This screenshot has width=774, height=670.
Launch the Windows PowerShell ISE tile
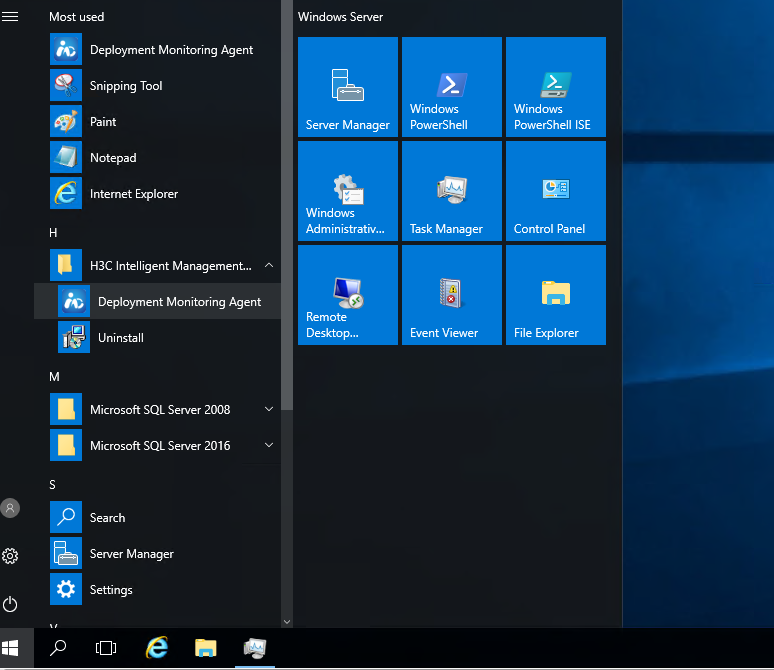coord(556,87)
